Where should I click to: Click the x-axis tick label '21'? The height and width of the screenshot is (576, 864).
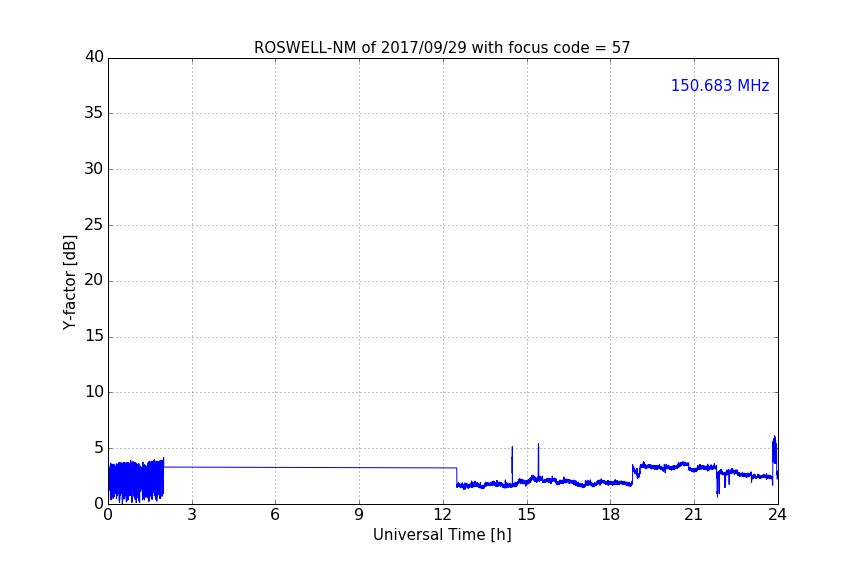694,515
